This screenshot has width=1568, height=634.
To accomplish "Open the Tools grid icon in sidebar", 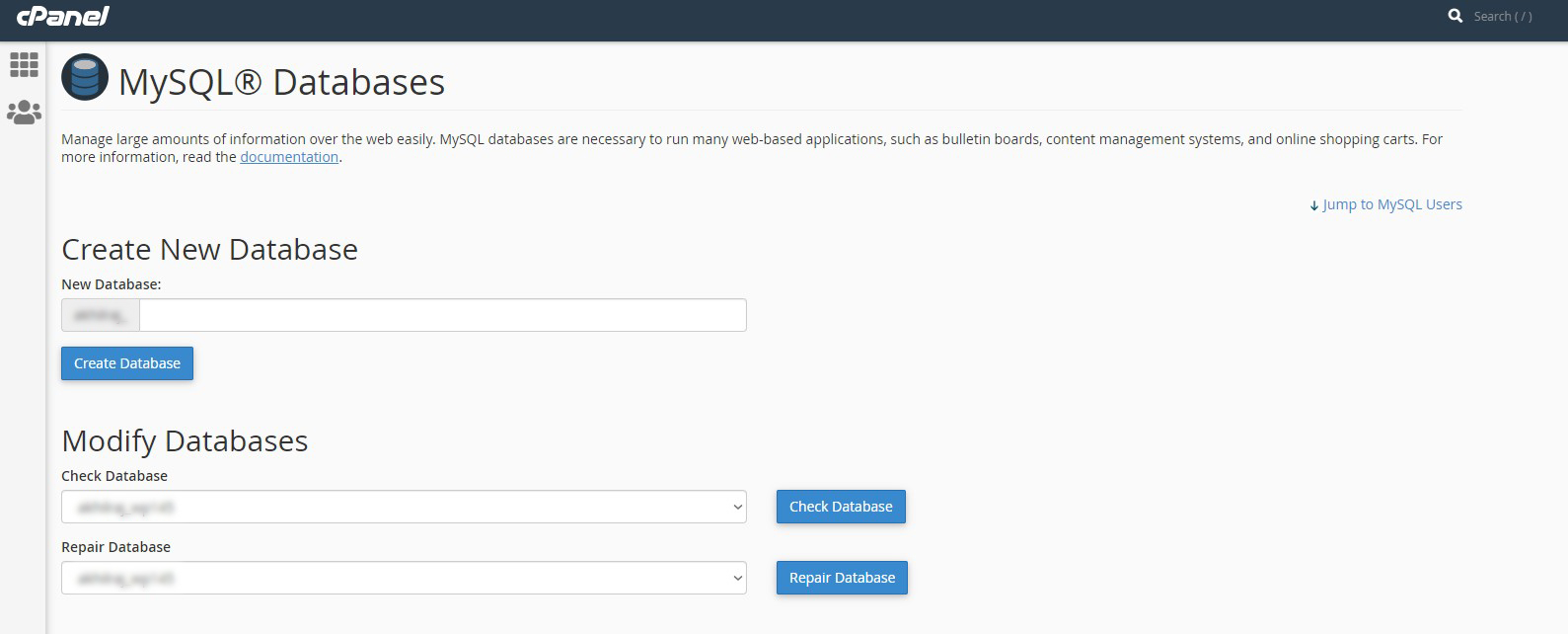I will tap(24, 65).
